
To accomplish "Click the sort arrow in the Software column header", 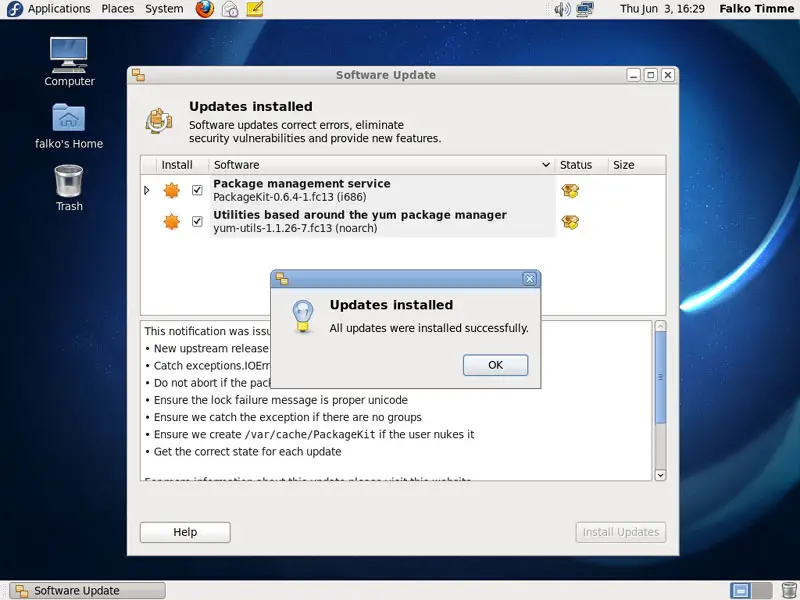I will click(x=545, y=165).
